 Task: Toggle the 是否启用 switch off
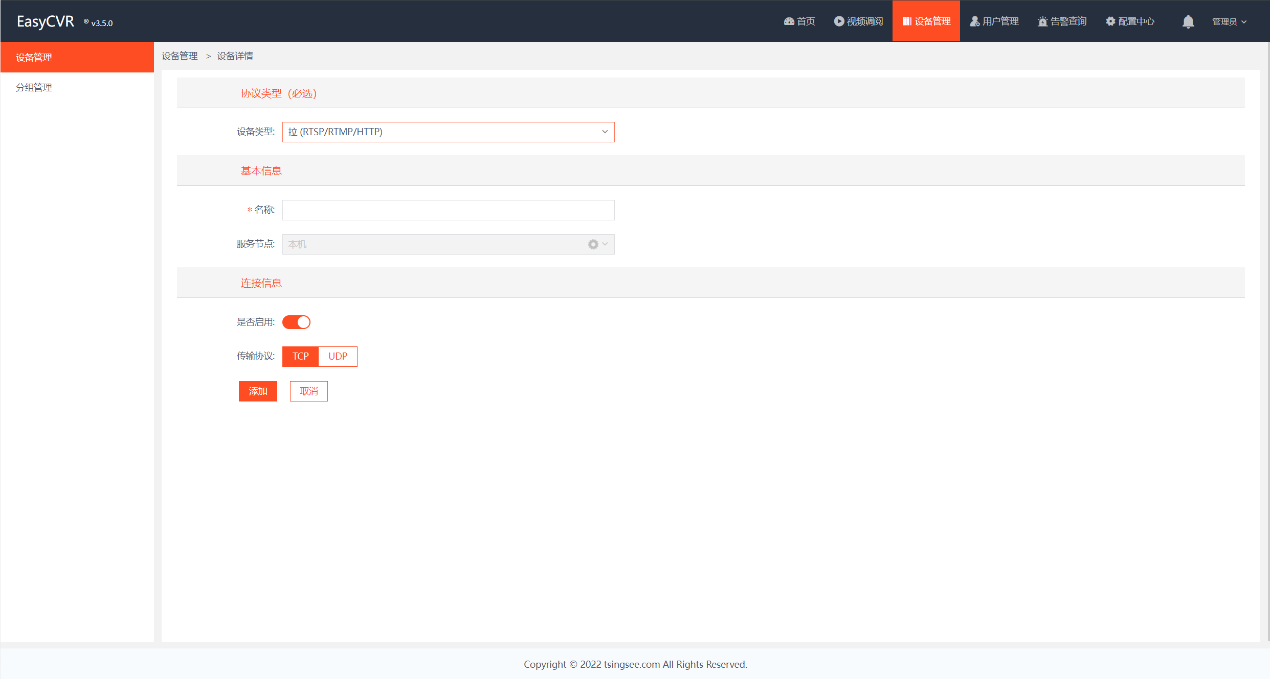tap(297, 322)
